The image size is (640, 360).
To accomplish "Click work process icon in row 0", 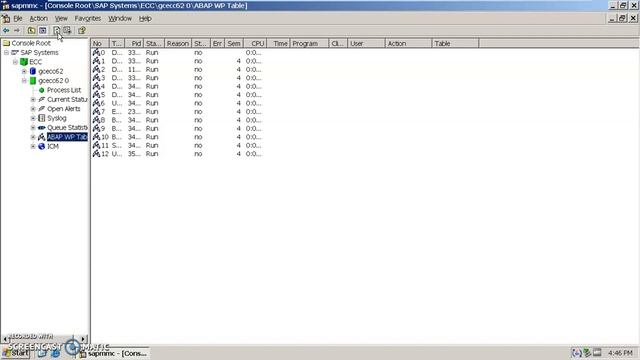I will tap(96, 53).
